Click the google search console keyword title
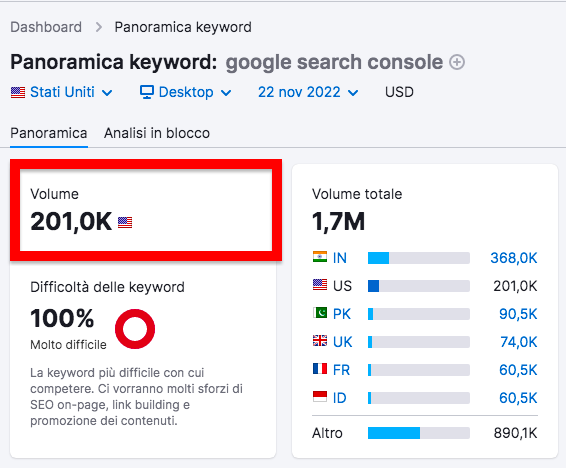 [x=334, y=62]
